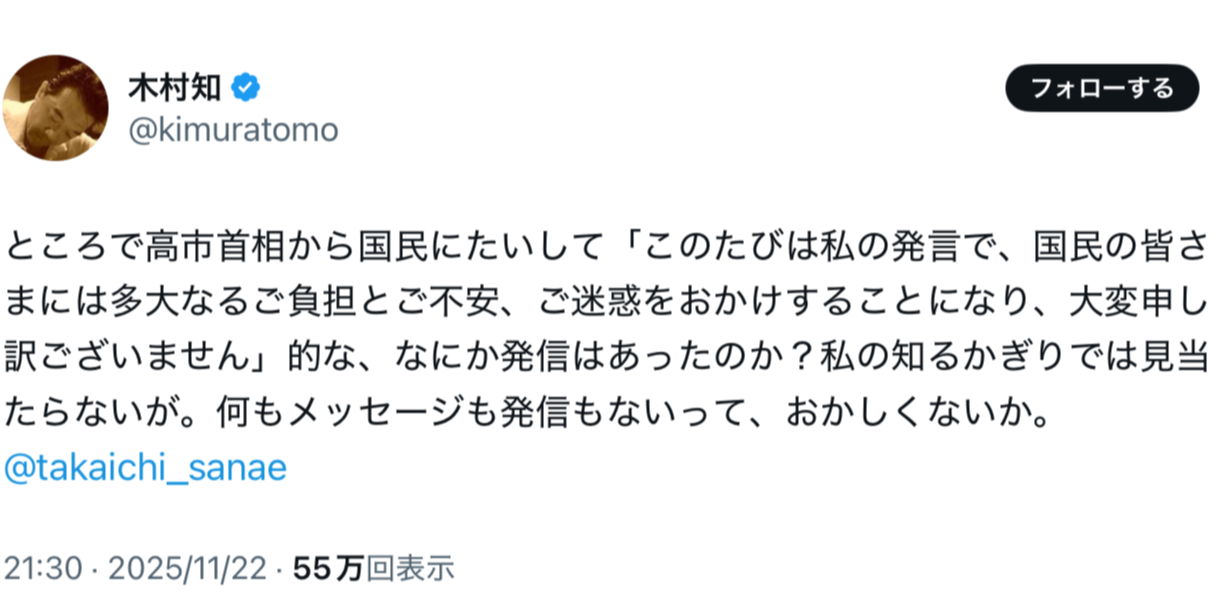Click the 2025/11/22 post date
Screen dimensions: 1217x613
pyautogui.click(x=188, y=569)
